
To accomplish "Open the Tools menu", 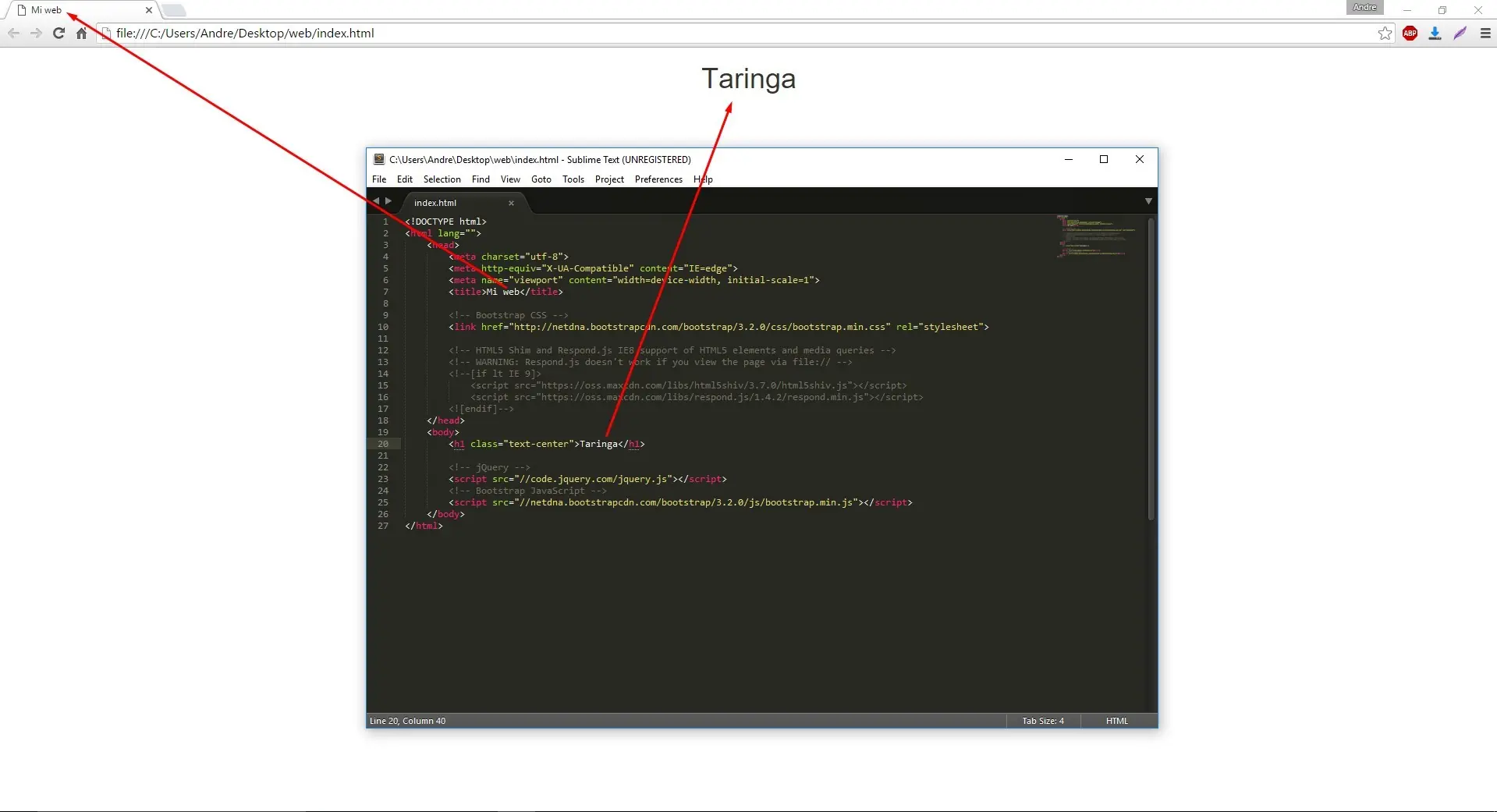I will pyautogui.click(x=573, y=179).
